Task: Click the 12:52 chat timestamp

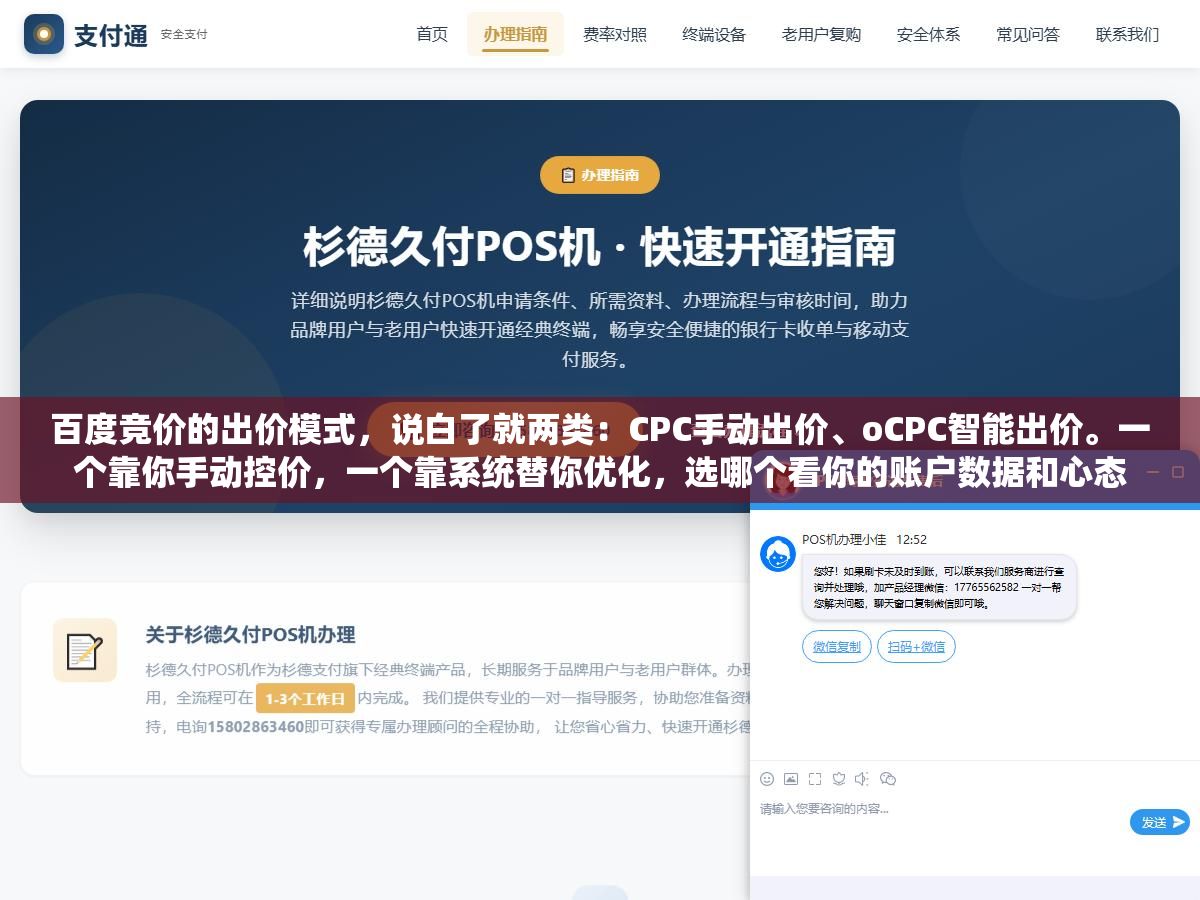Action: pos(911,539)
